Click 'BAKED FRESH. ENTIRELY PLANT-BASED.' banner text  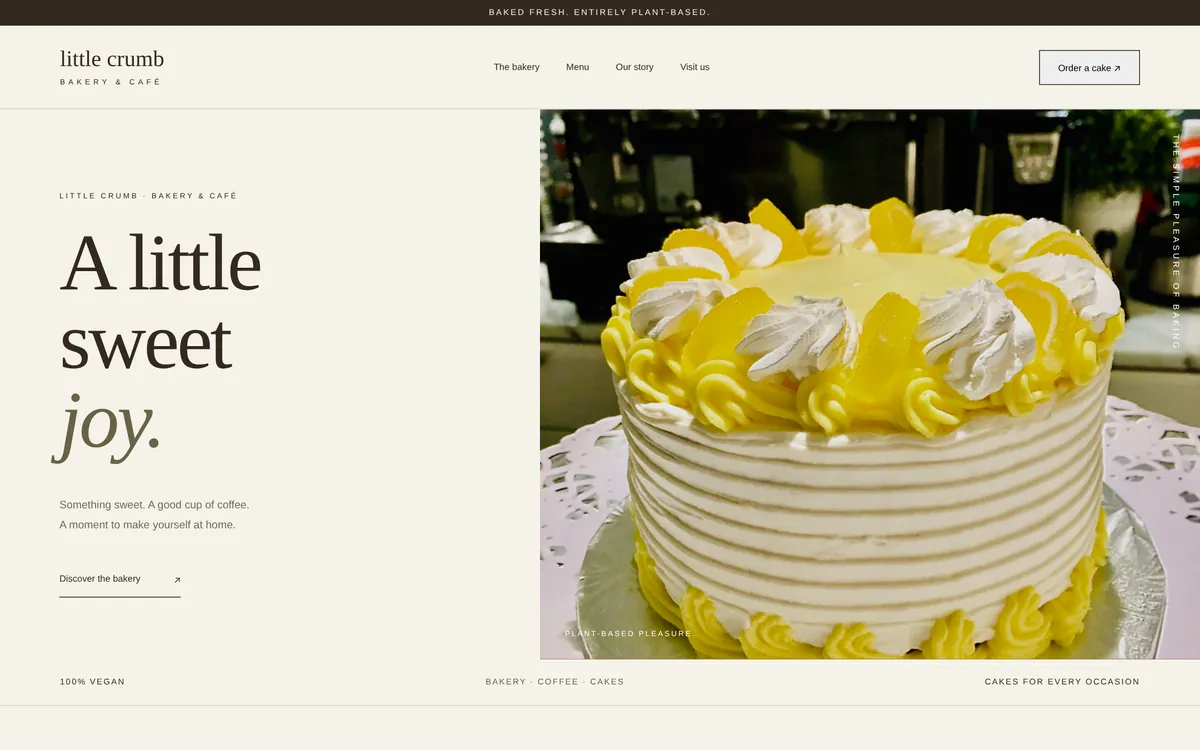[599, 12]
